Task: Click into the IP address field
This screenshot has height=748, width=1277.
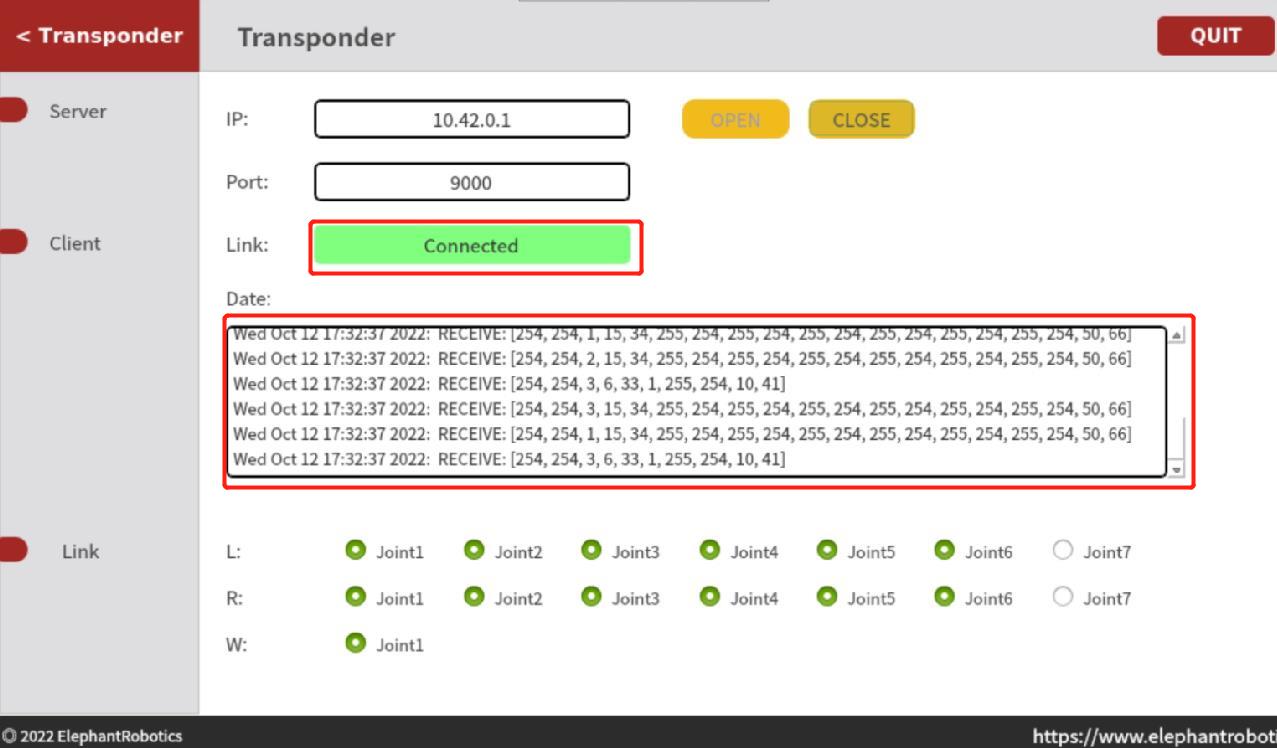Action: pos(472,120)
